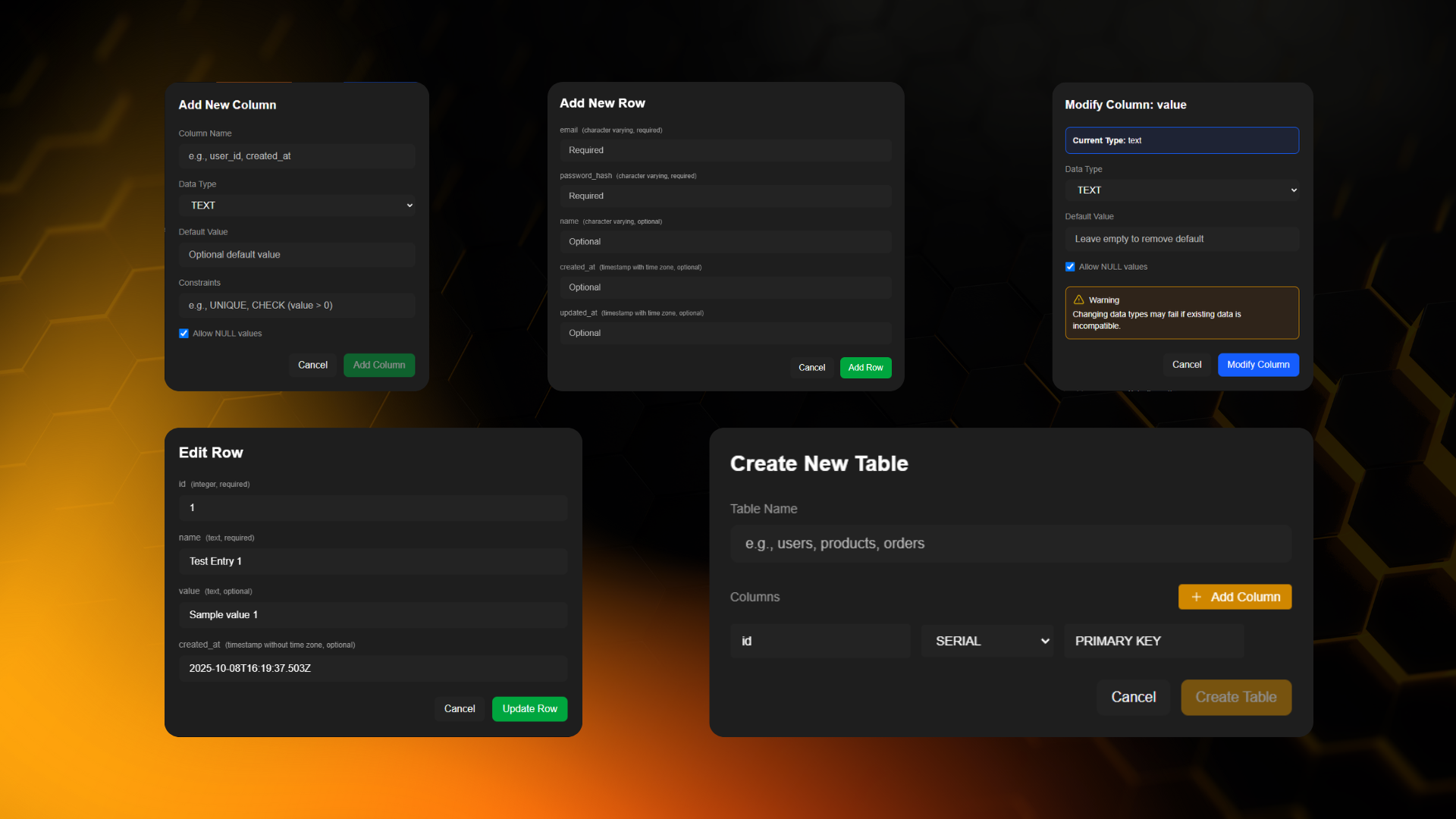Click the plus icon on Add Column
Image resolution: width=1456 pixels, height=819 pixels.
1196,597
